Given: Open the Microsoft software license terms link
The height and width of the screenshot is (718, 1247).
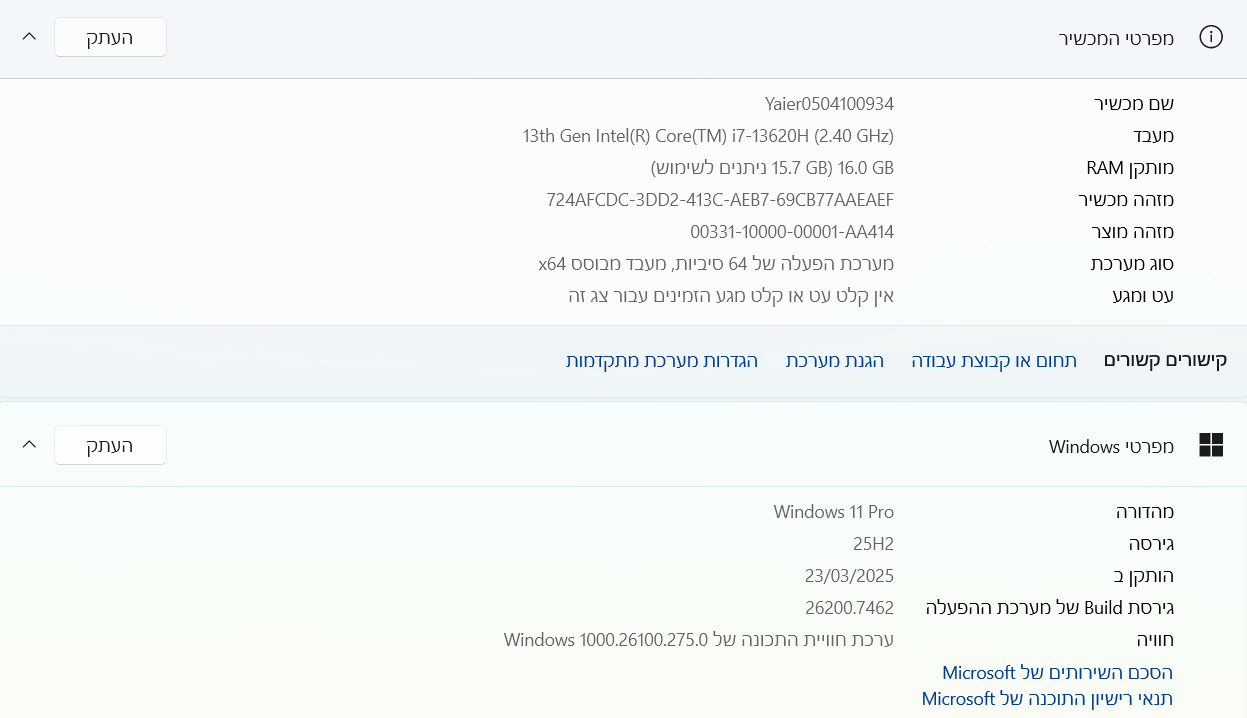Looking at the screenshot, I should click(1047, 698).
